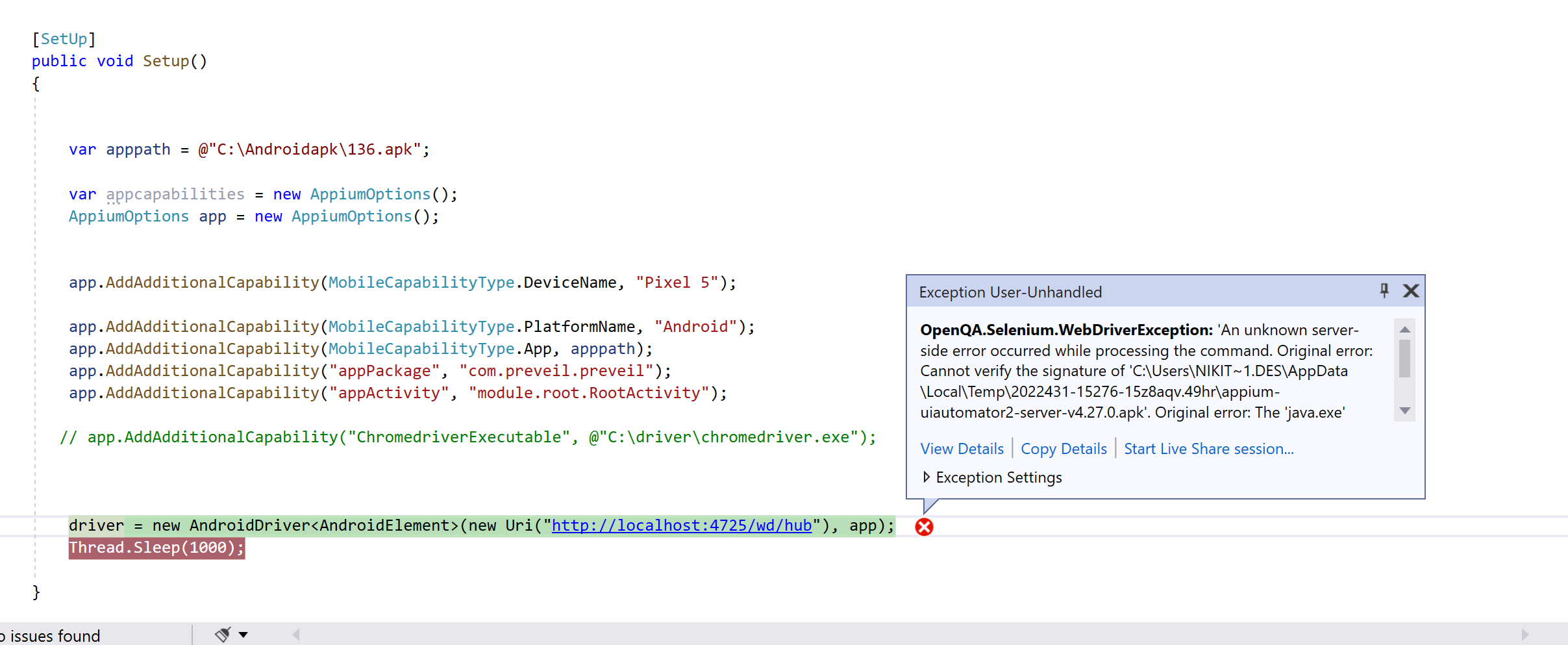Click the red error icon beside the driver line
1568x645 pixels.
(x=924, y=527)
